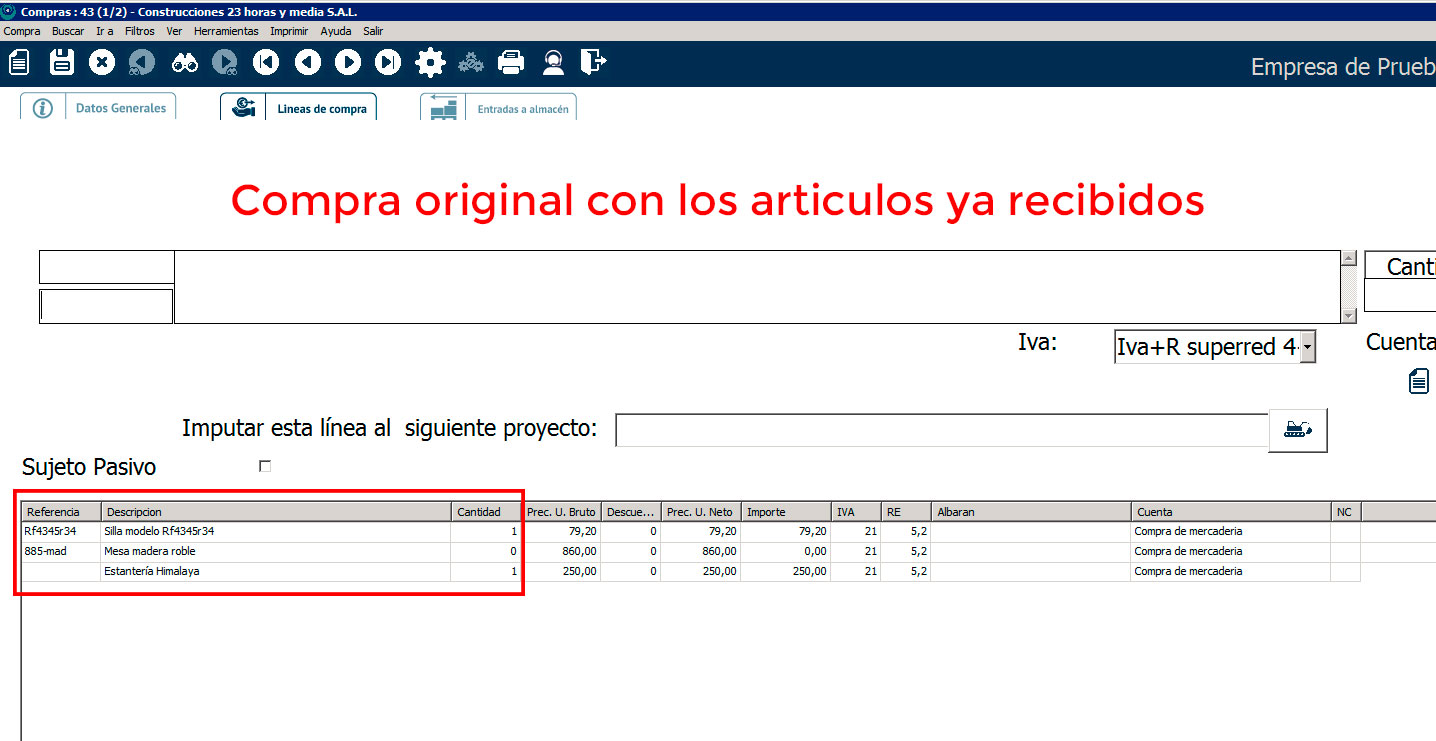Click the exit door icon
1436x741 pixels.
(594, 63)
